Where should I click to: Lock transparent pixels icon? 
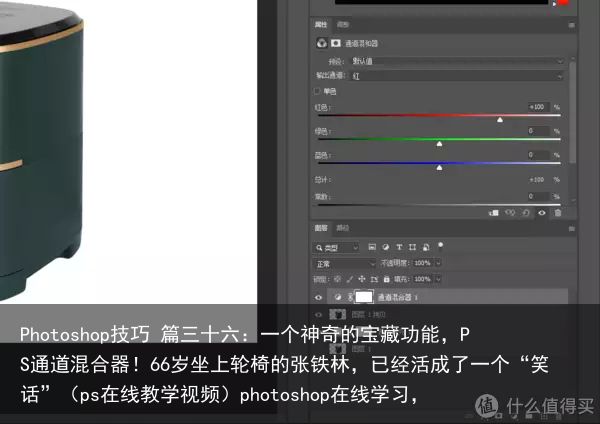pos(337,279)
